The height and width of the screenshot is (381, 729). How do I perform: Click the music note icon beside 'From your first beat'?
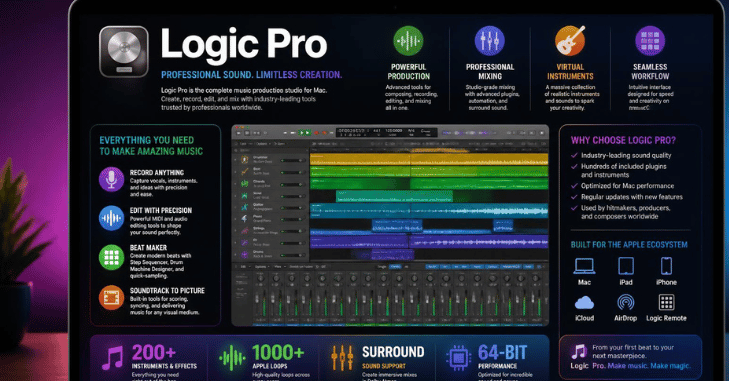(579, 352)
